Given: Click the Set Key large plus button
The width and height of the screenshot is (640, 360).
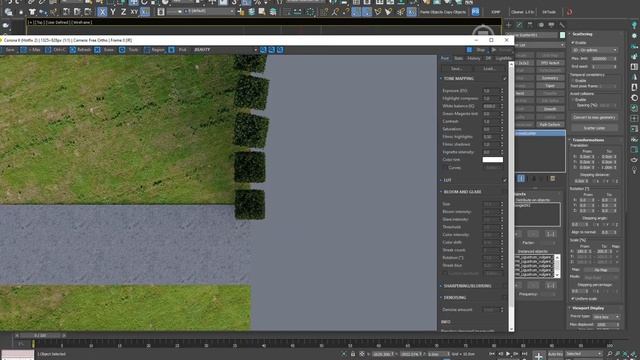Looking at the screenshot, I should click(x=538, y=356).
